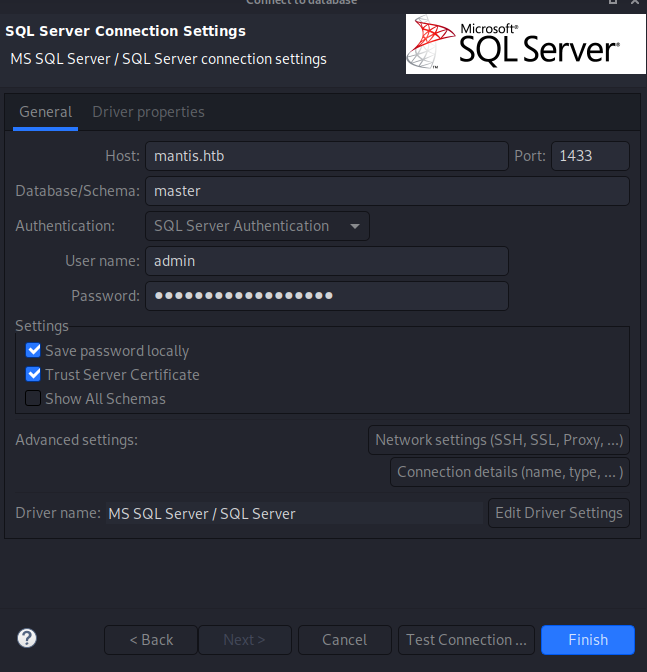Switch to the Driver properties tab
The width and height of the screenshot is (647, 672).
148,112
